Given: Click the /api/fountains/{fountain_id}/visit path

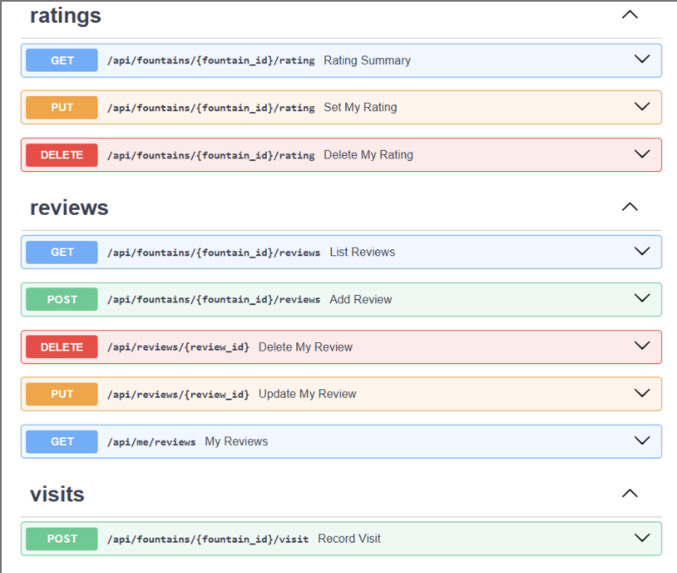Looking at the screenshot, I should pos(208,539).
